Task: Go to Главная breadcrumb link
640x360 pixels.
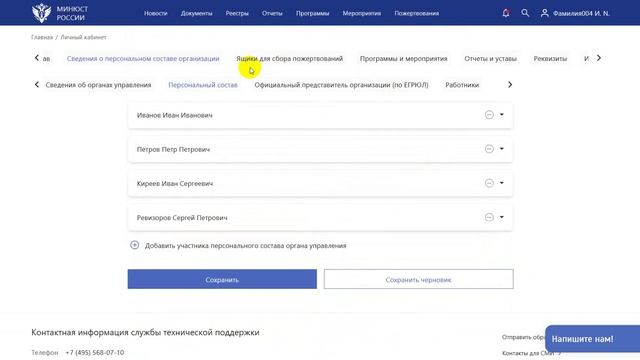Action: click(x=42, y=37)
